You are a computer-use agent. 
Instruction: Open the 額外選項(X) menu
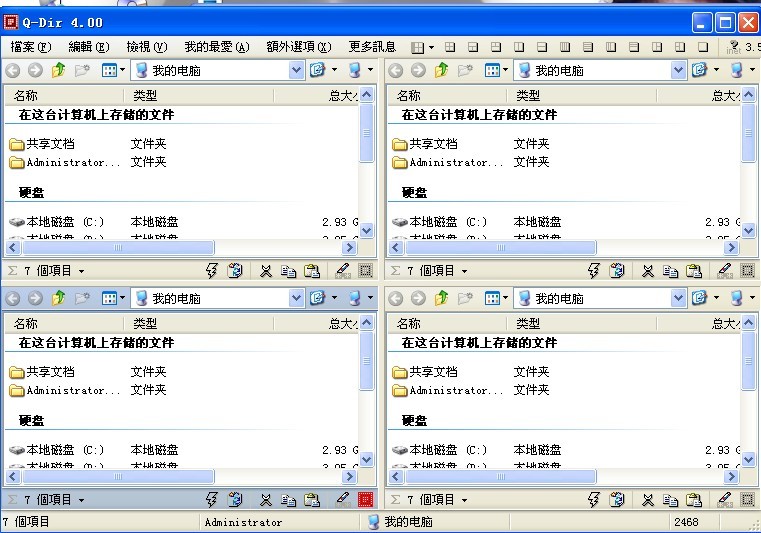(298, 47)
